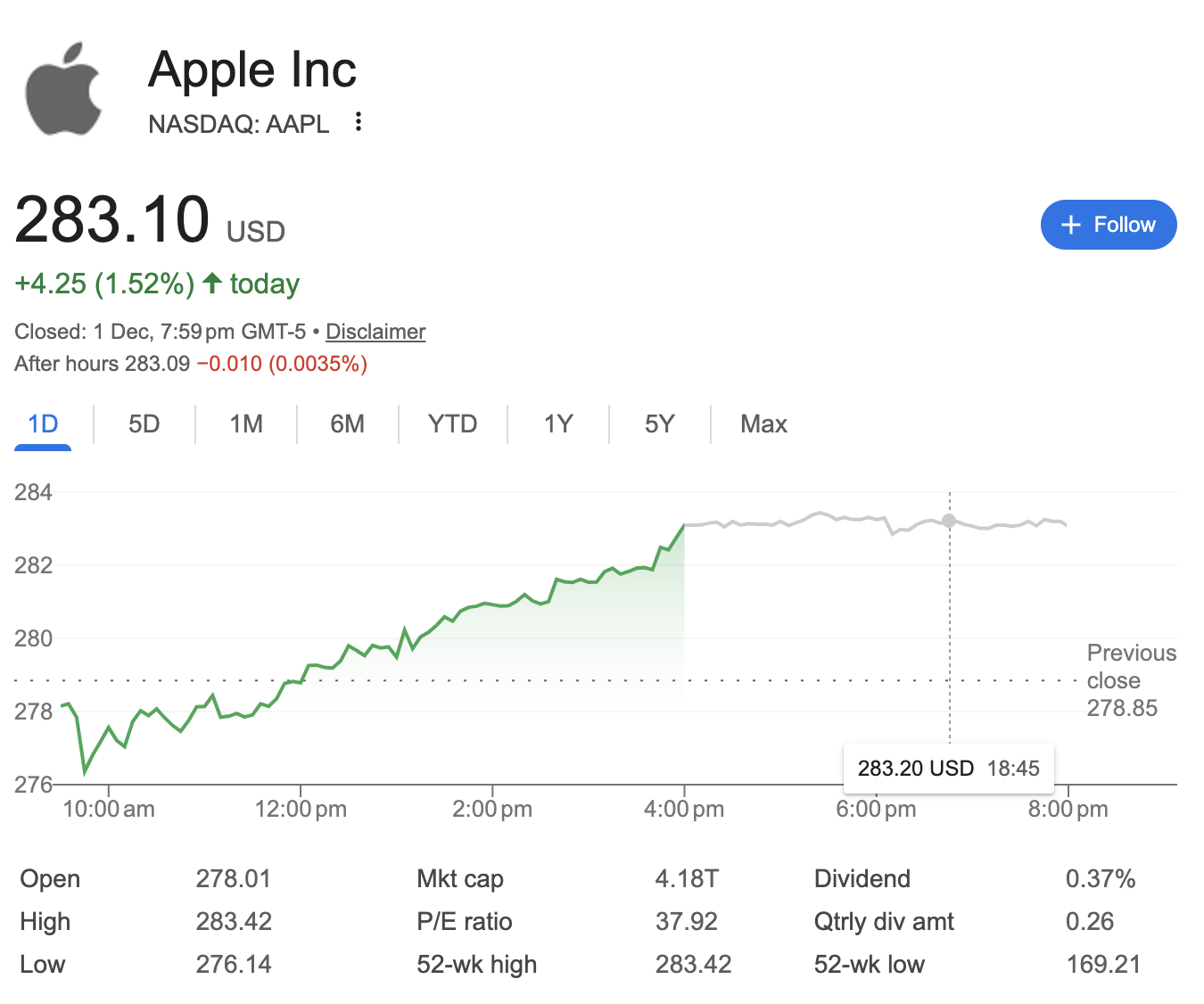Click the Mkt cap value 4.18T
Screen dimensions: 1204x1004
(x=687, y=878)
